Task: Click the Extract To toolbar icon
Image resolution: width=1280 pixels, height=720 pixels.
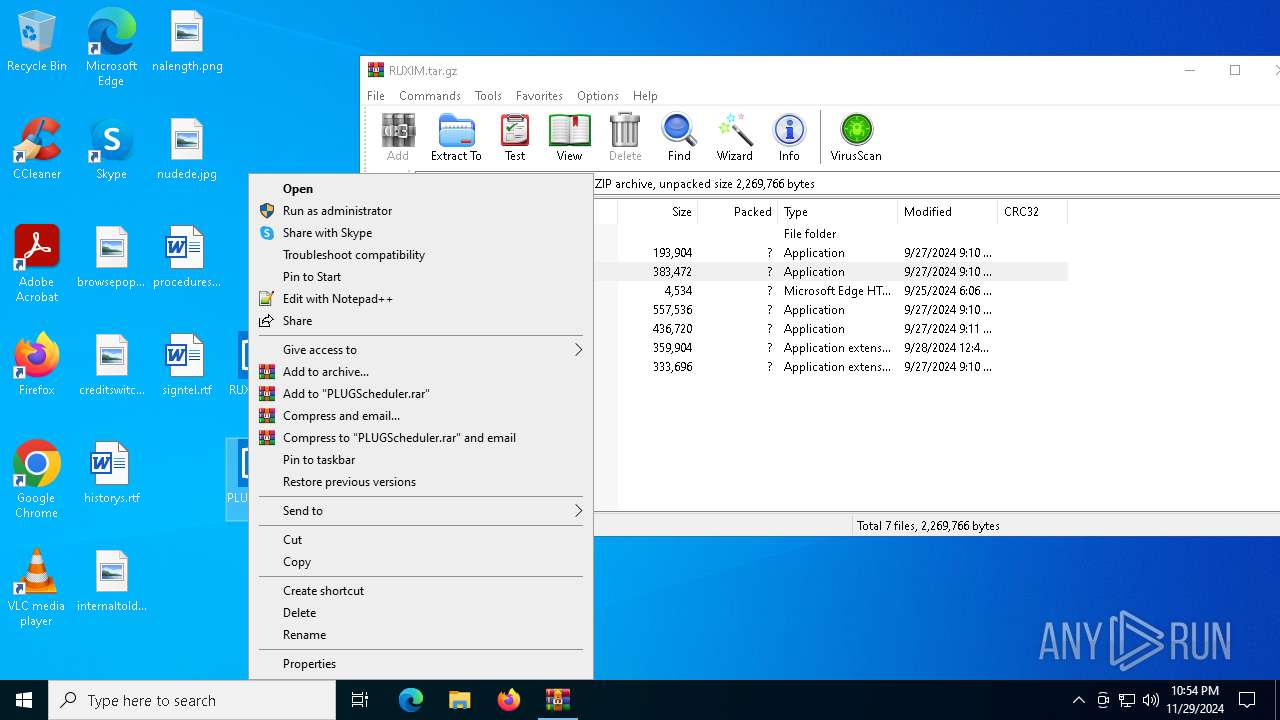Action: pos(456,138)
